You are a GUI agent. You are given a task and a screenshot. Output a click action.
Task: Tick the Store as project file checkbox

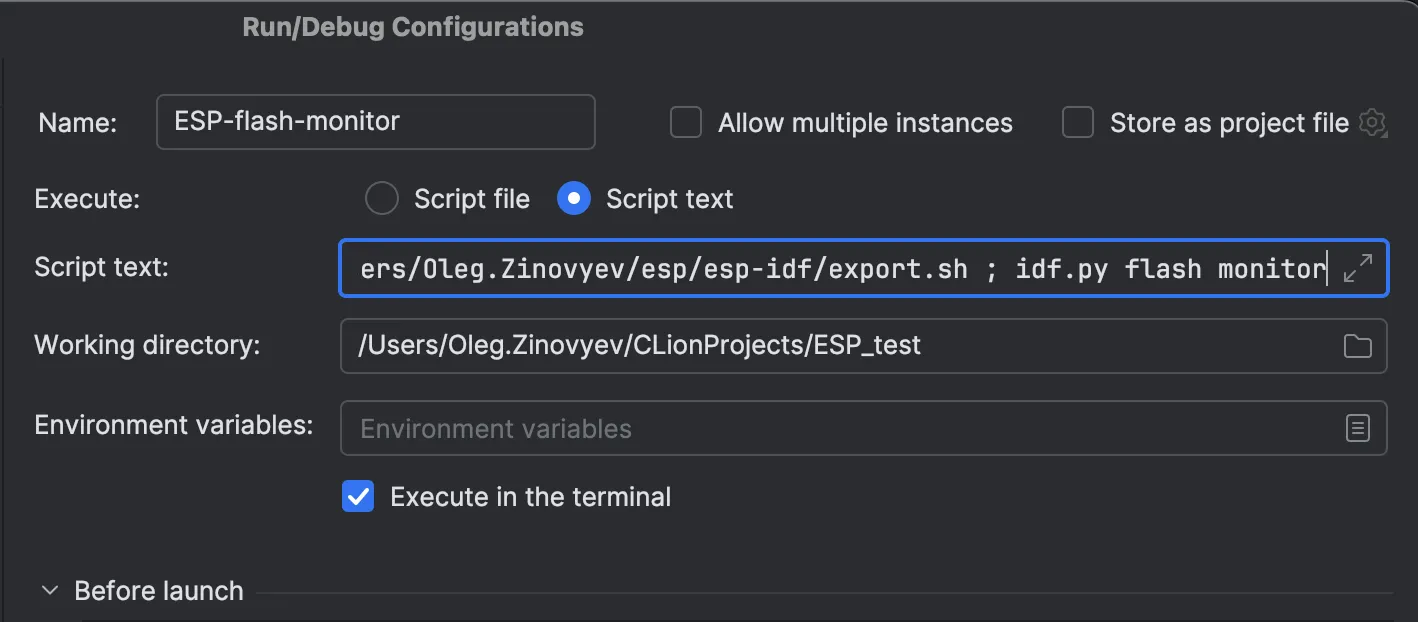(1077, 123)
